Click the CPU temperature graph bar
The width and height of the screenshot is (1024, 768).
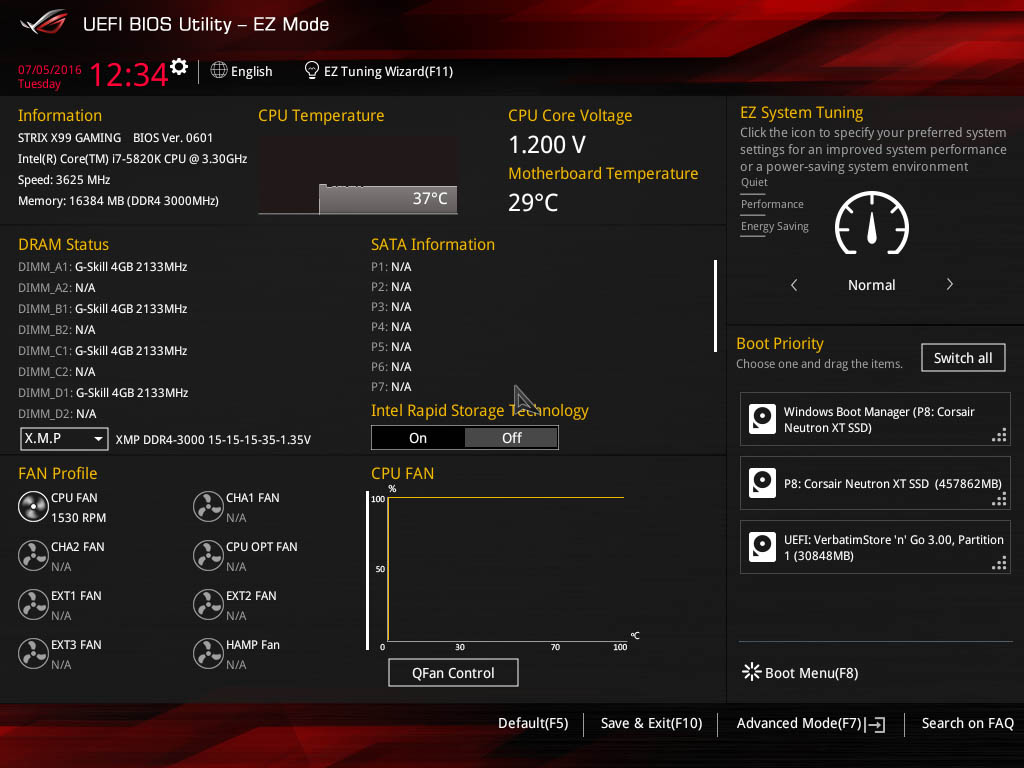(388, 199)
